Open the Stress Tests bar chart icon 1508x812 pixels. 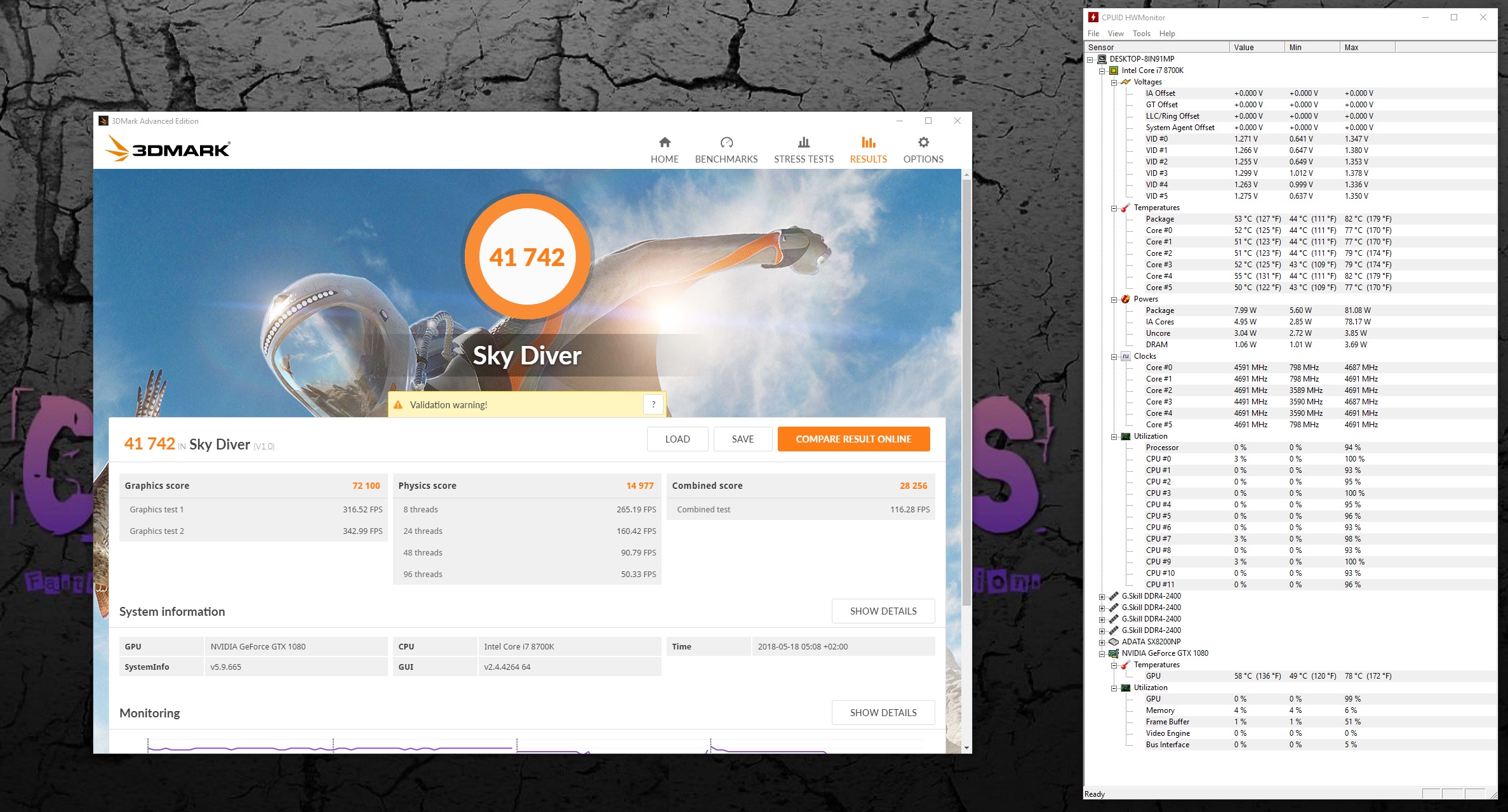[804, 142]
